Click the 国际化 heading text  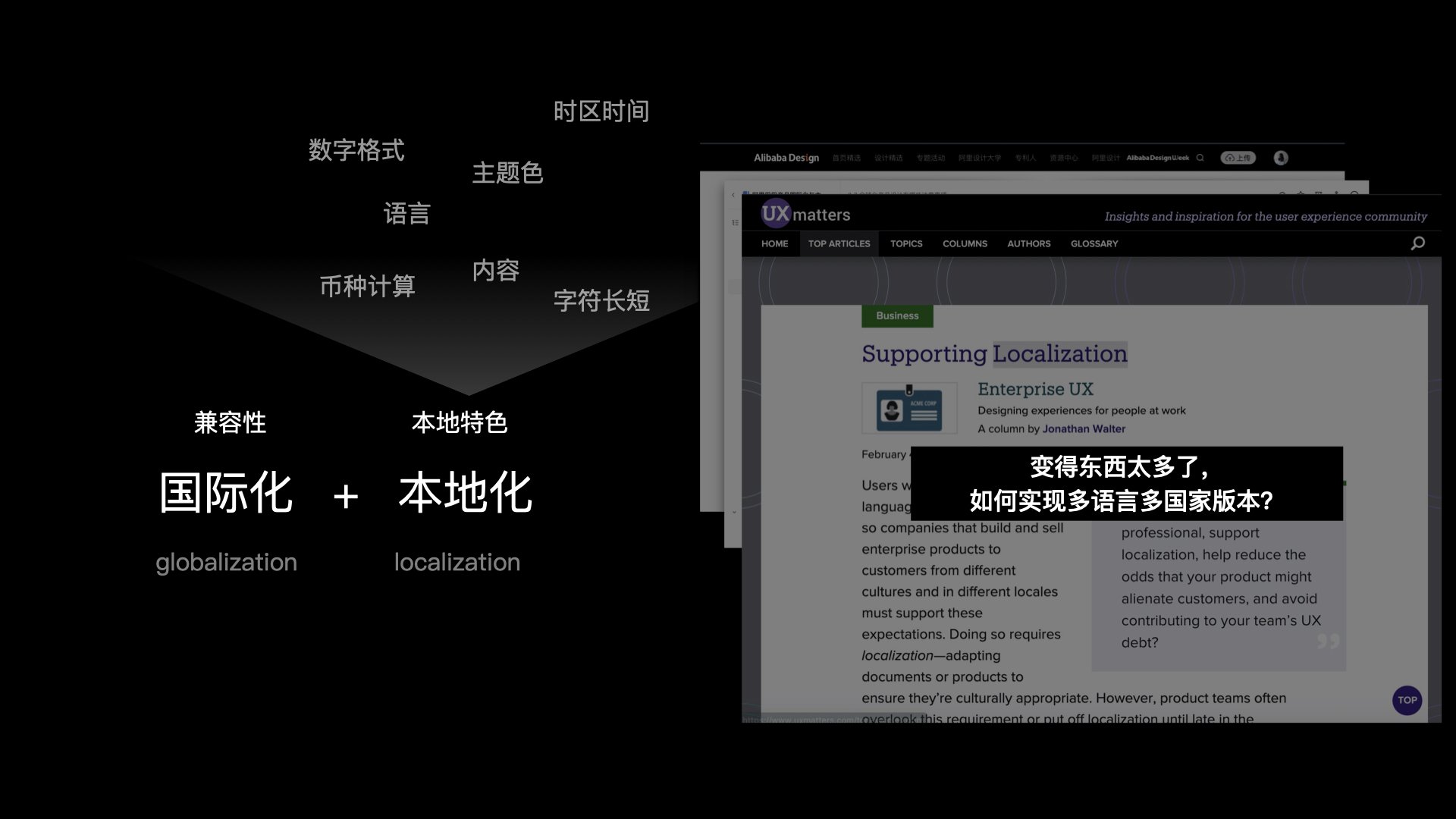pyautogui.click(x=226, y=493)
